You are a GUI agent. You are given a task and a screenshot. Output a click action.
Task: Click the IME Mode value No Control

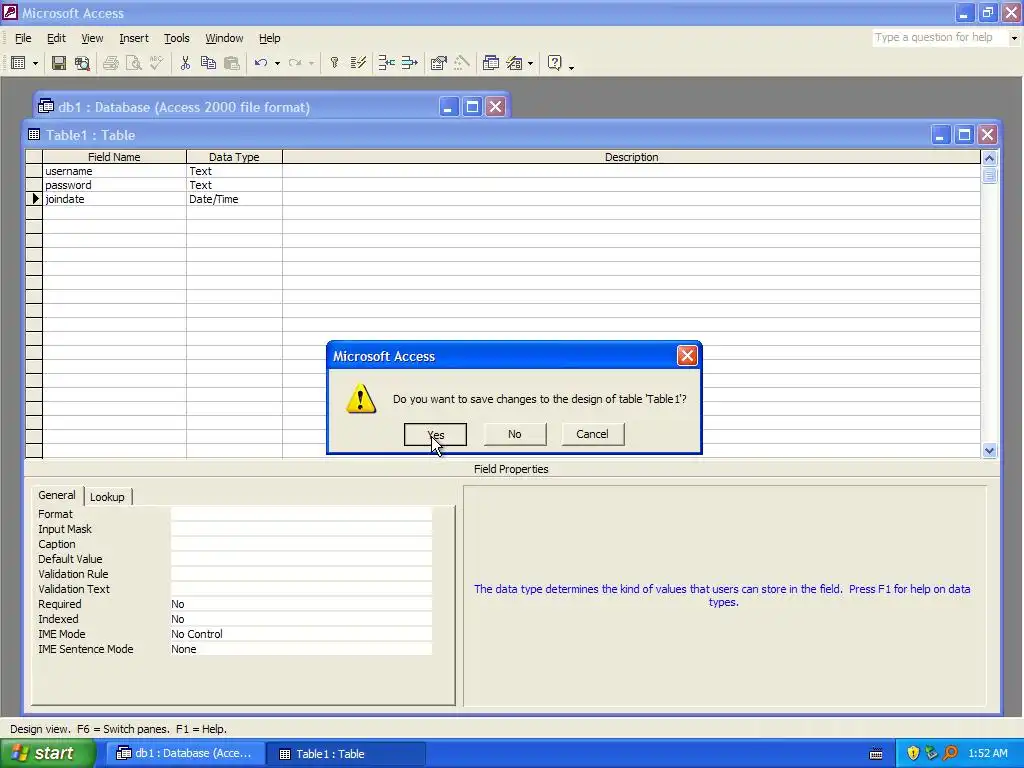(x=301, y=634)
